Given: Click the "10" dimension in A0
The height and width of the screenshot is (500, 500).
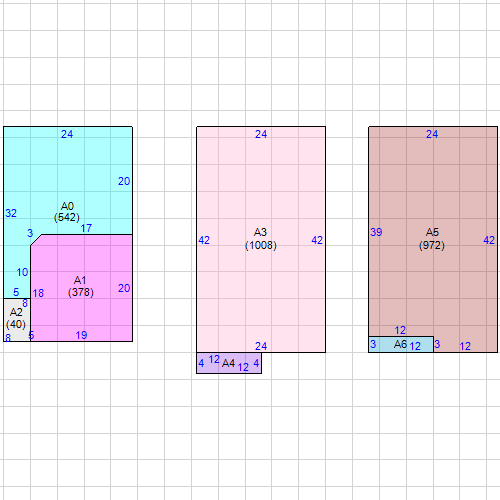Looking at the screenshot, I should (x=22, y=272).
